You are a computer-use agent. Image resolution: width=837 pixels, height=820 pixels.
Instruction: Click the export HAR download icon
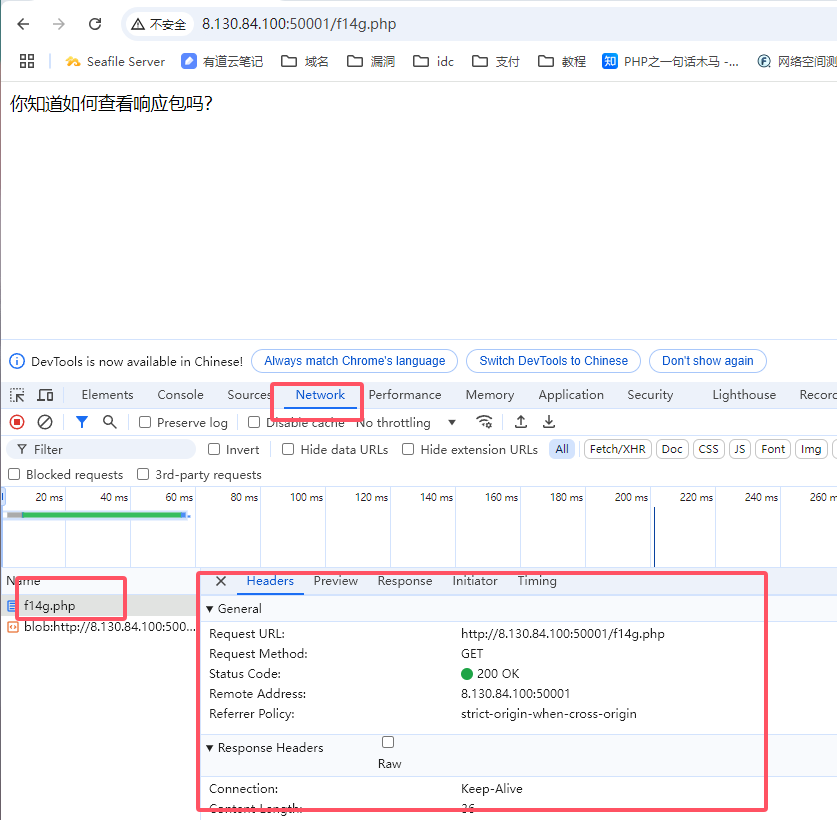pos(549,422)
